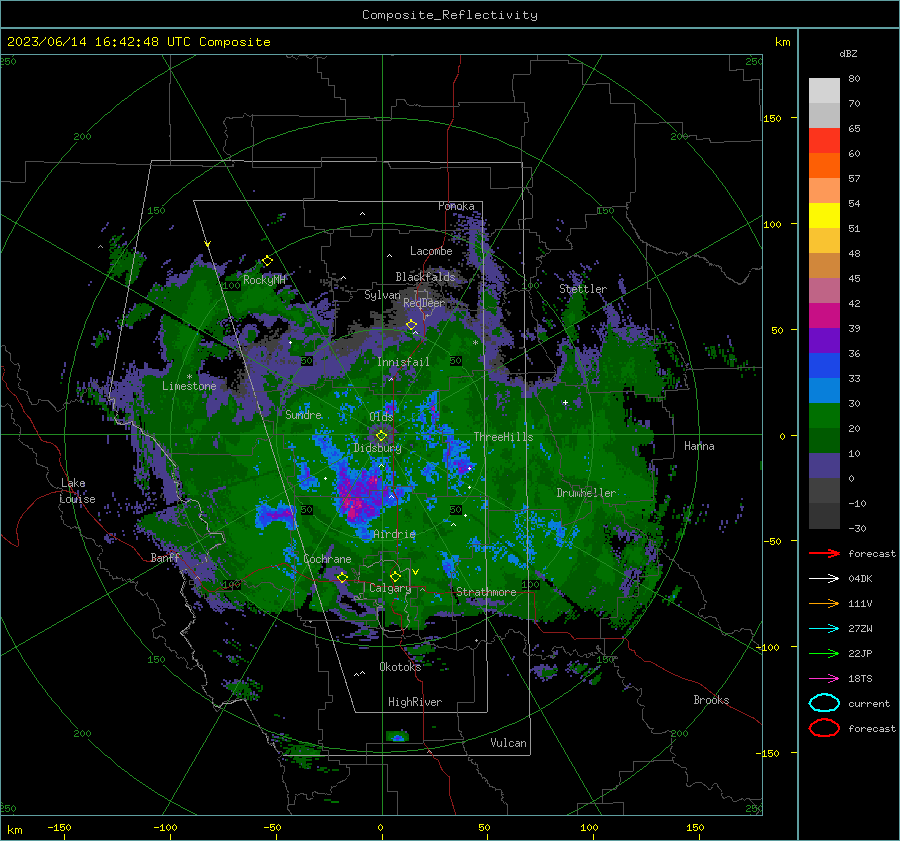Click the red forecast arrow in legend
Viewport: 900px width, 841px height.
[824, 553]
